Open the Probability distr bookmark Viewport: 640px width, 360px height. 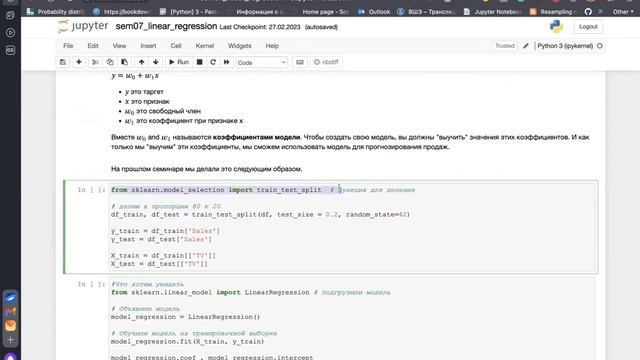pos(55,12)
